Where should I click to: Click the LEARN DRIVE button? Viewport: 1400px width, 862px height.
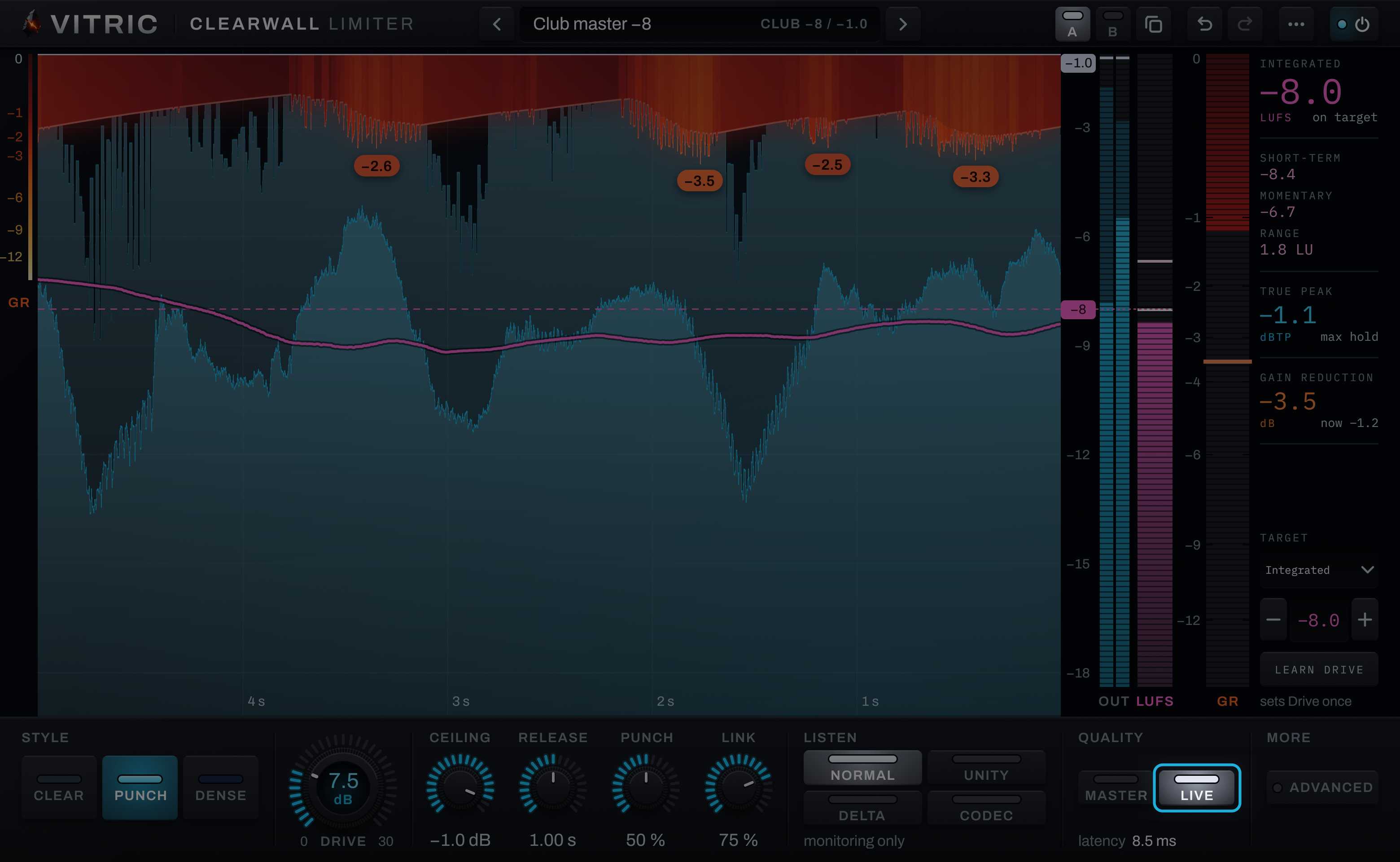(1318, 669)
